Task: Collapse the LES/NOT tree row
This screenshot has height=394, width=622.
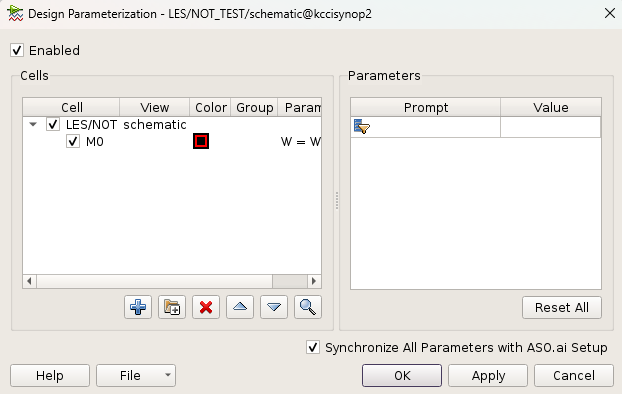Action: tap(33, 125)
